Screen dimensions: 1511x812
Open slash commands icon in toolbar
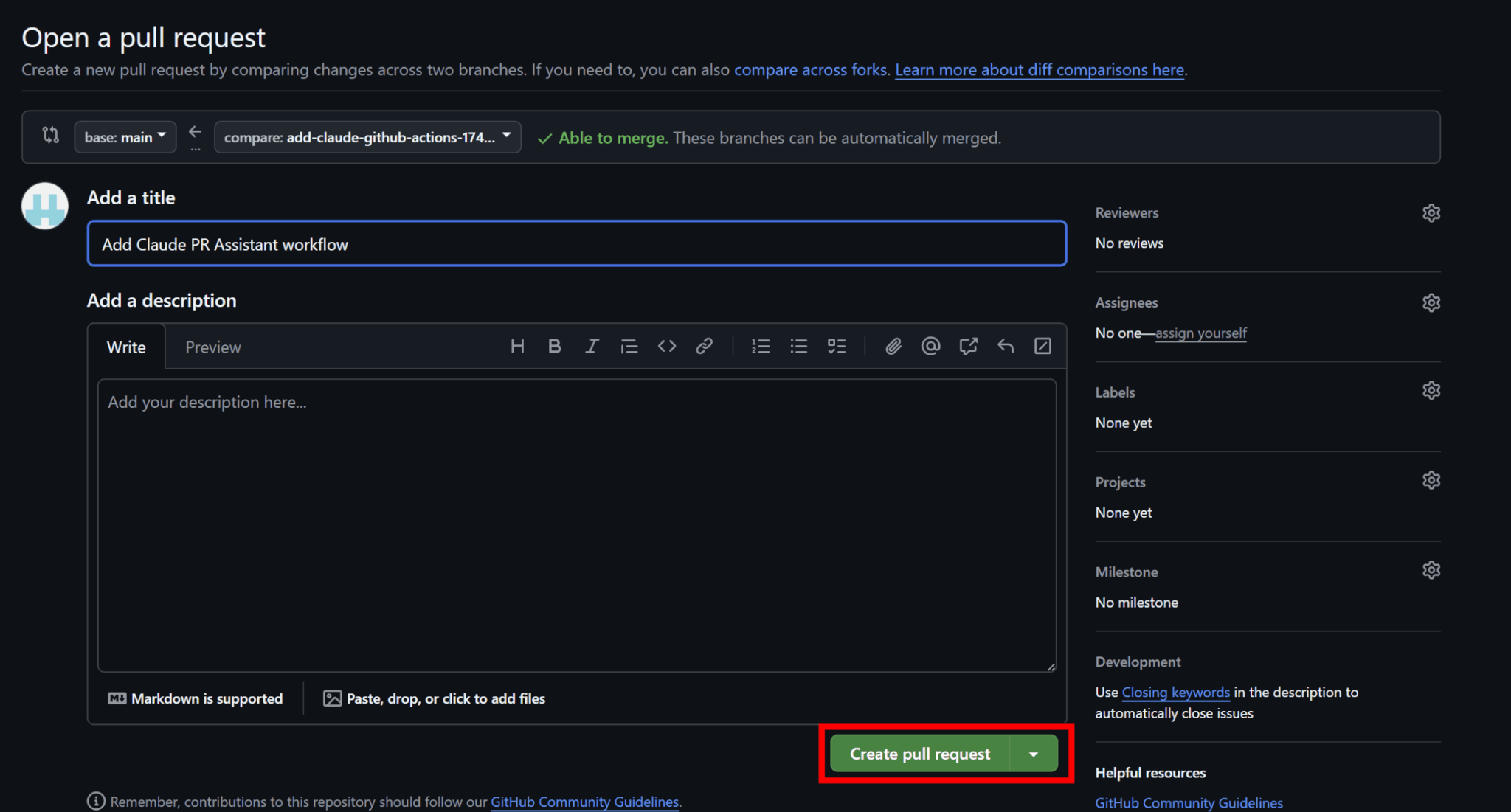(x=1043, y=346)
